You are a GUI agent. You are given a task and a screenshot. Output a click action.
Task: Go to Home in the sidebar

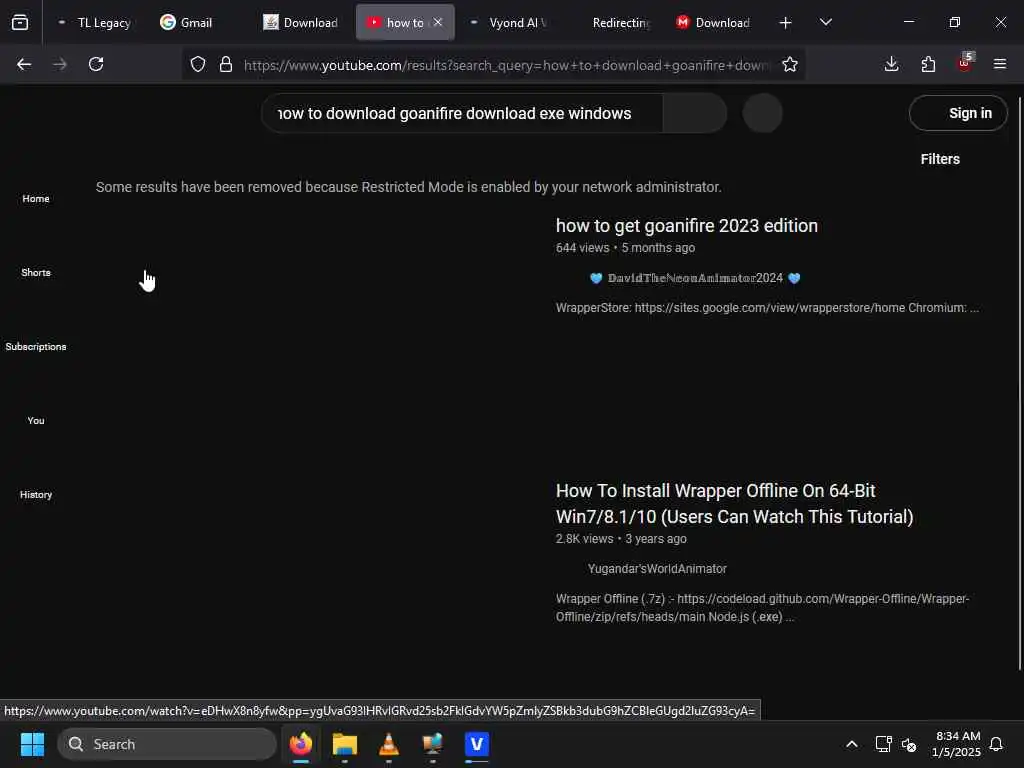pyautogui.click(x=36, y=199)
